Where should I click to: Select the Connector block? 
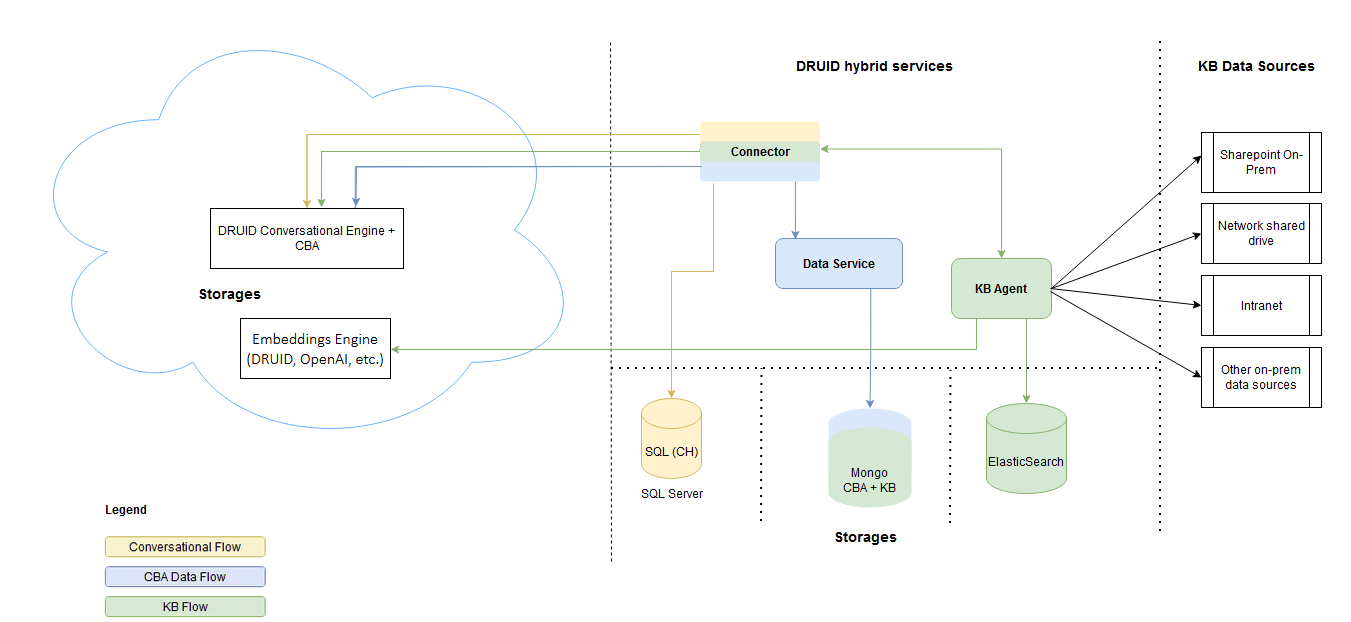pos(759,152)
